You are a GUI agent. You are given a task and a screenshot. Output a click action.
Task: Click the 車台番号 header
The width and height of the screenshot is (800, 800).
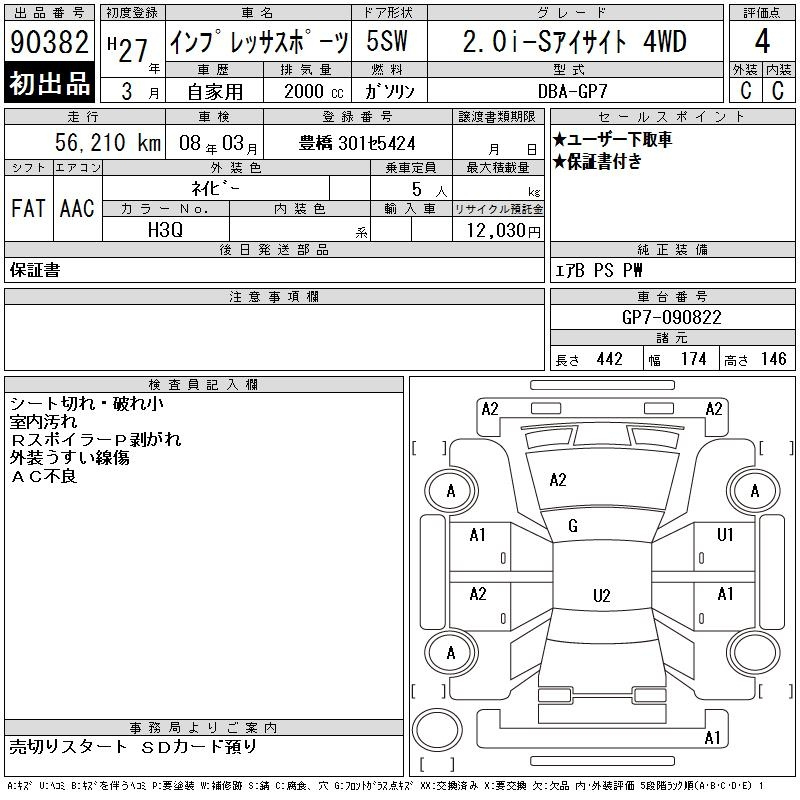click(x=672, y=297)
